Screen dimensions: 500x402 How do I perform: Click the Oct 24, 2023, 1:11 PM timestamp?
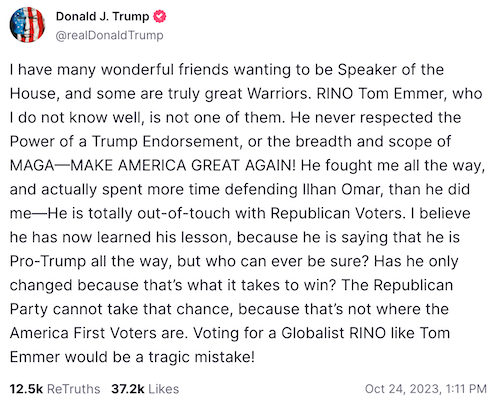426,389
